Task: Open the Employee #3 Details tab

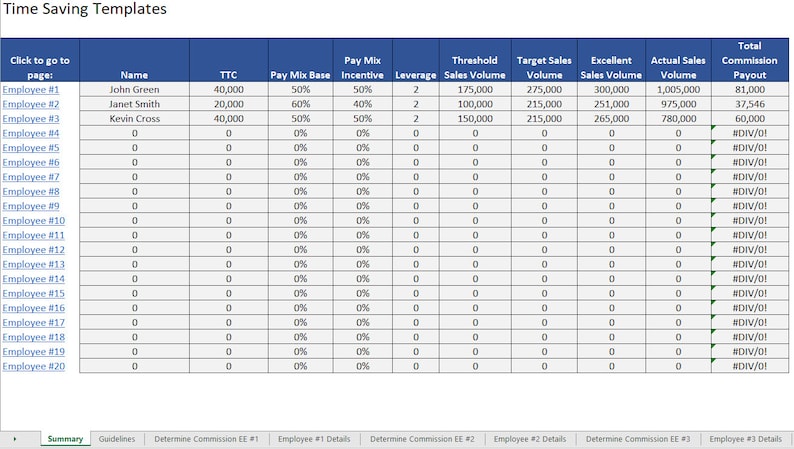Action: tap(745, 439)
